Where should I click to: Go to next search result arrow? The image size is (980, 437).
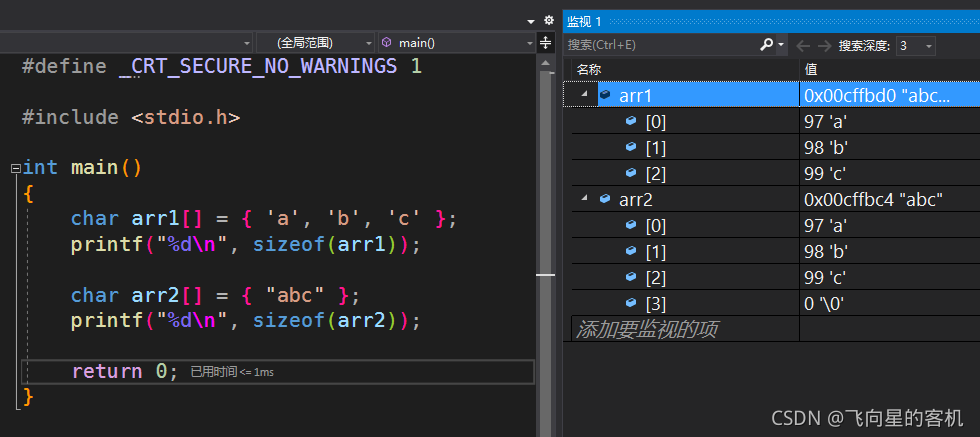click(x=824, y=46)
